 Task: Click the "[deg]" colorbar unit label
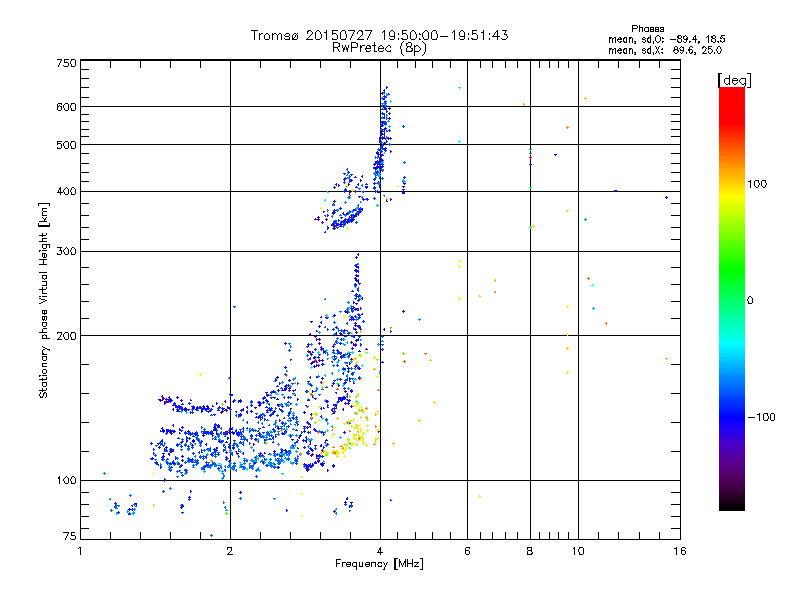tap(734, 80)
